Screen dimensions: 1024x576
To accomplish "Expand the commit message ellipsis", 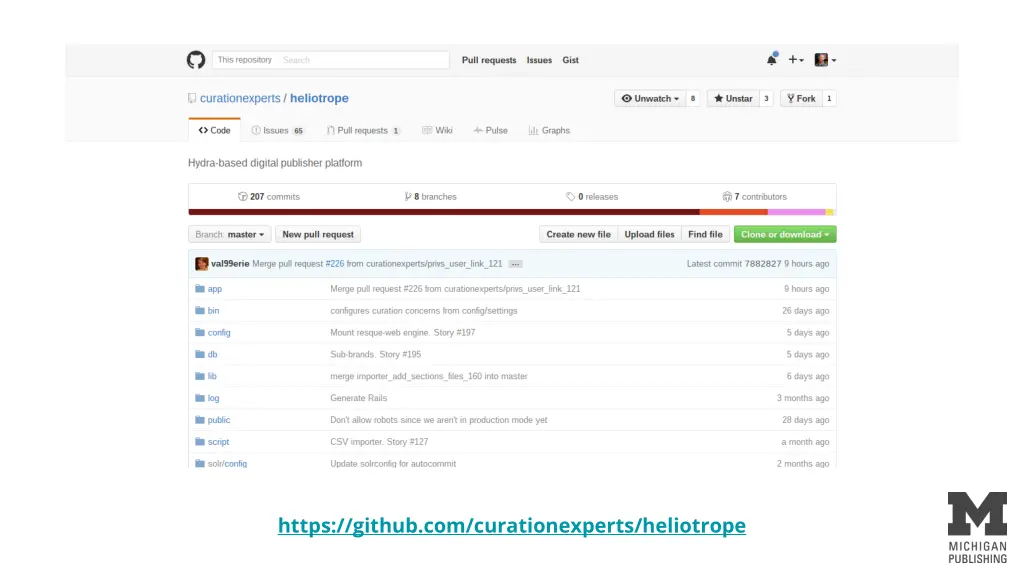I will [515, 264].
